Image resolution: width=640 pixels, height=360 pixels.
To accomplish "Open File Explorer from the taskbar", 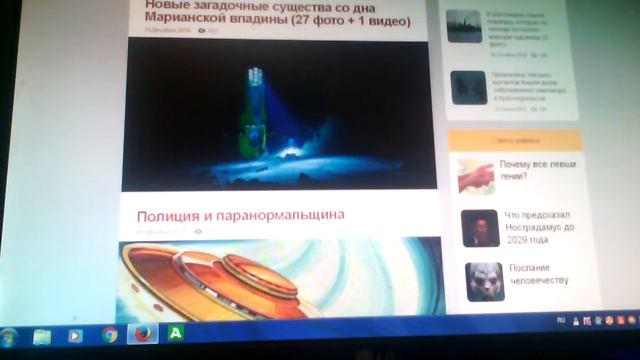I will tap(42, 337).
